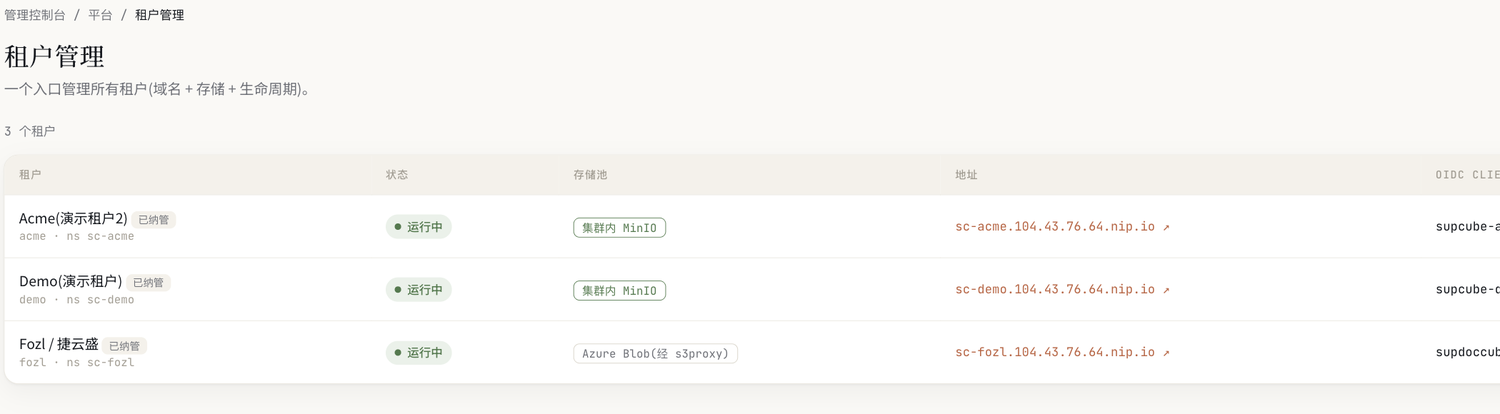Click the running status badge for Fozl
This screenshot has height=414, width=1500.
(419, 353)
